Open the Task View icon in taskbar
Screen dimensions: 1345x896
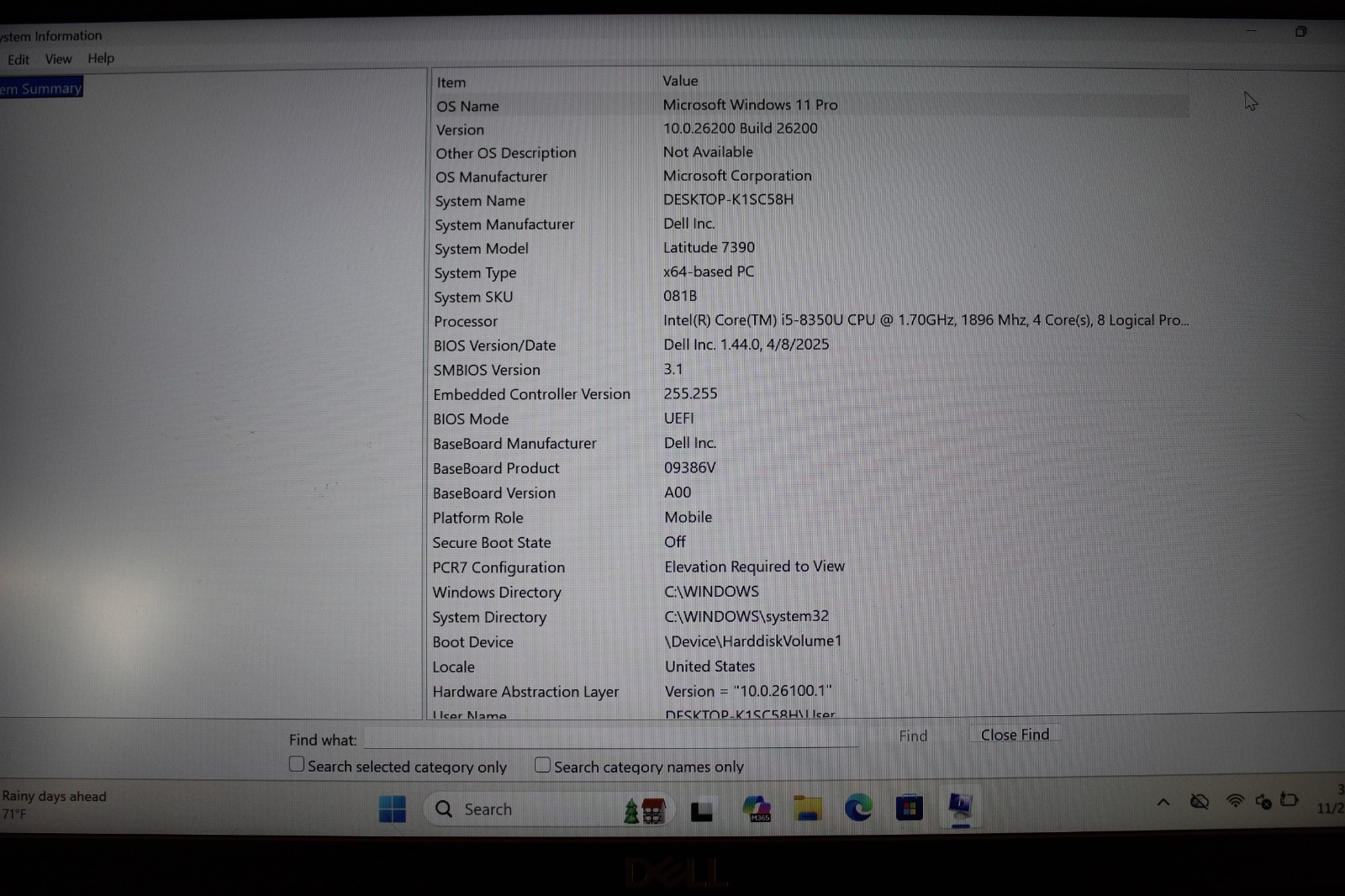click(702, 810)
